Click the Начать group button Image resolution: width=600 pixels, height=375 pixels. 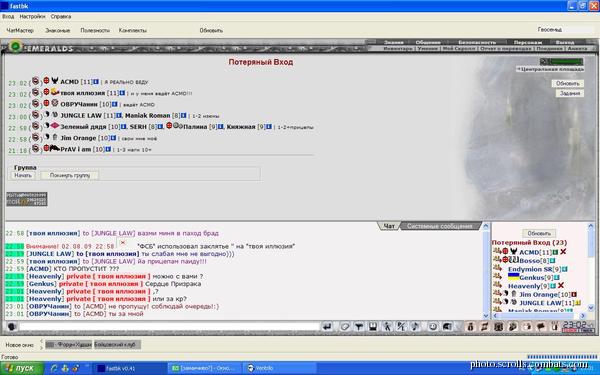click(x=23, y=175)
